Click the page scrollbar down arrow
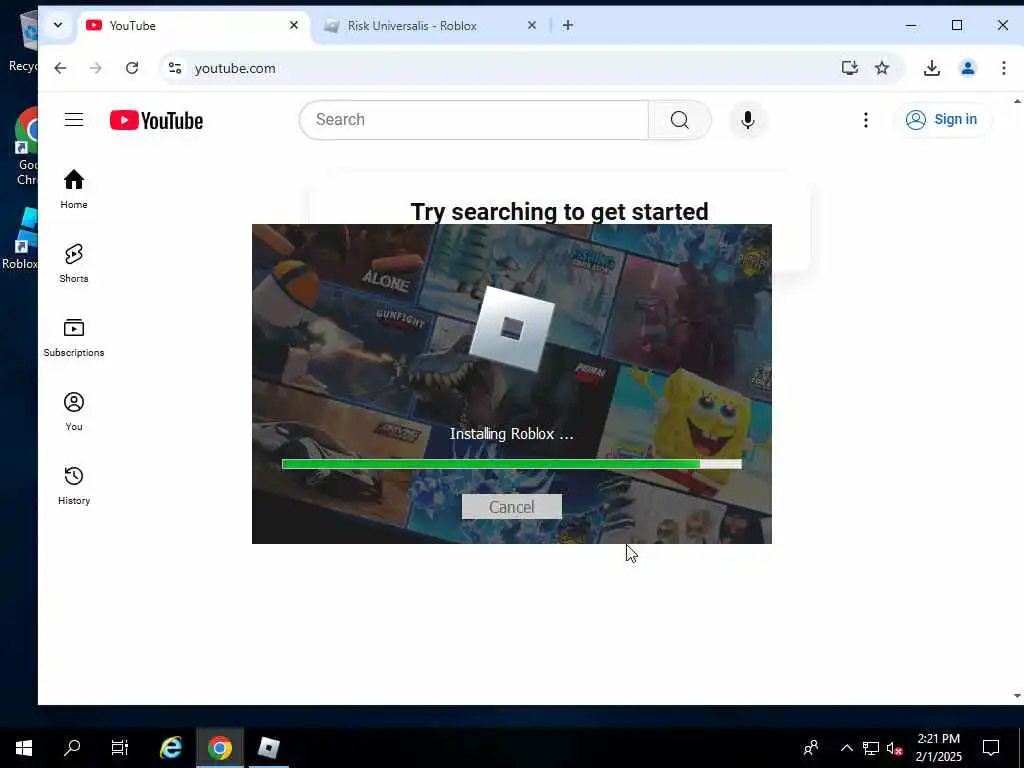Screen dimensions: 1024x768 pos(1017,696)
